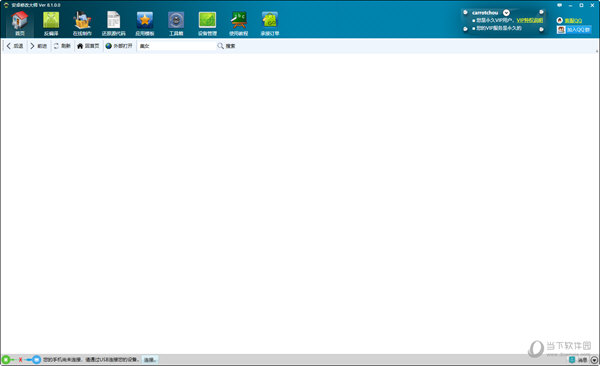Image resolution: width=600 pixels, height=366 pixels.
Task: Open the Tutorial blackboard icon
Action: click(238, 23)
